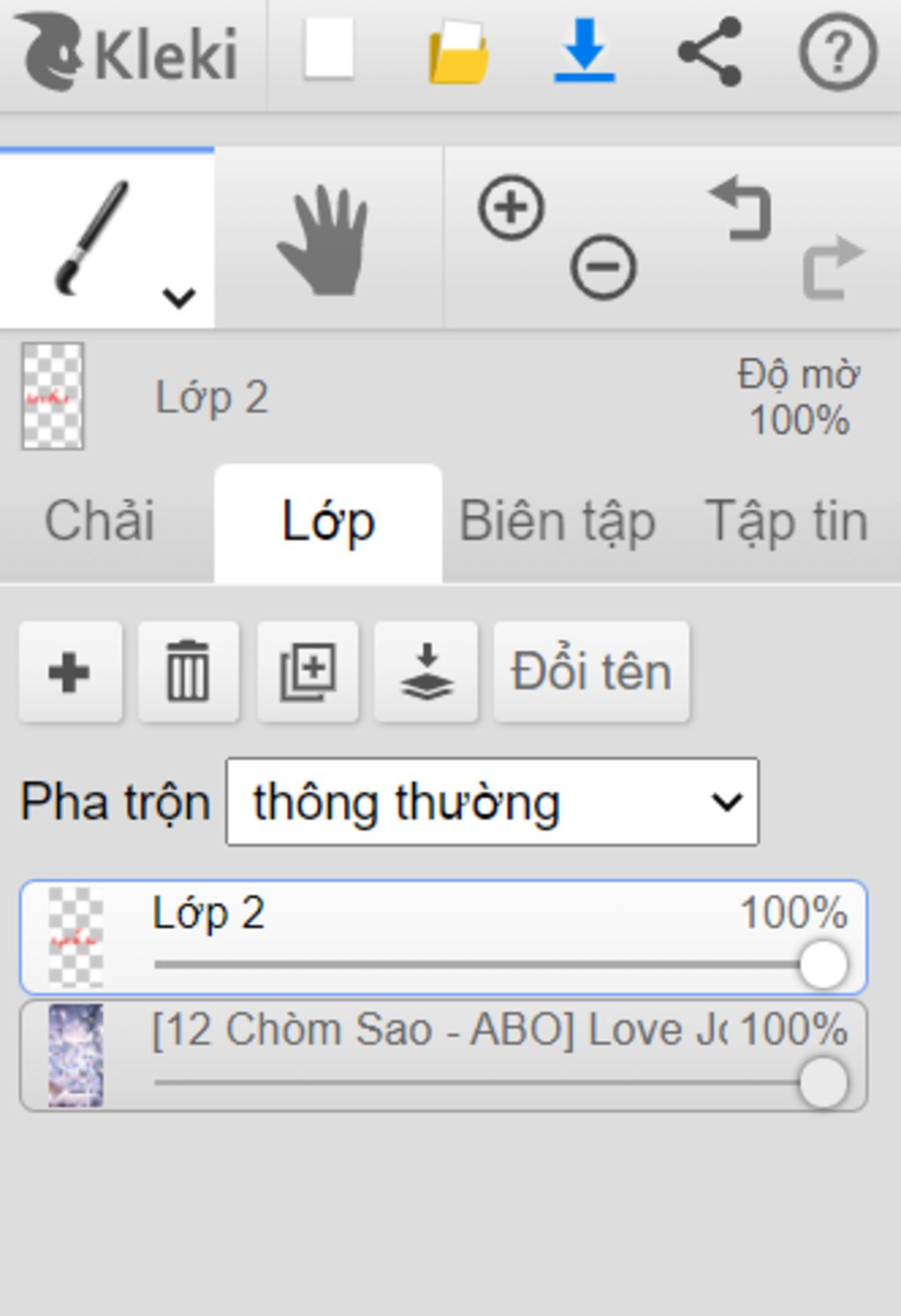901x1316 pixels.
Task: Activate the hand pan tool
Action: (324, 239)
